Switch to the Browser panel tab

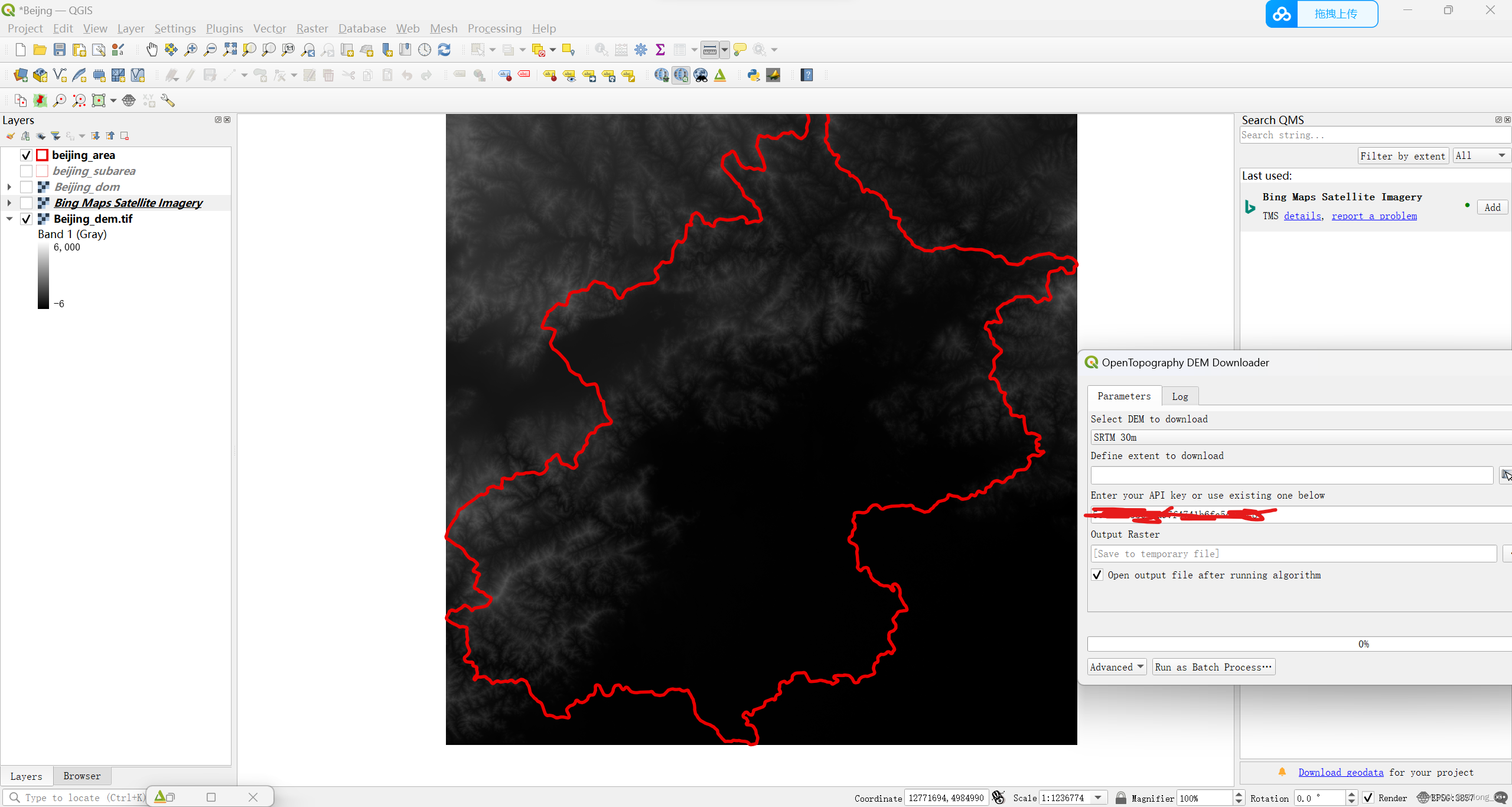coord(82,776)
